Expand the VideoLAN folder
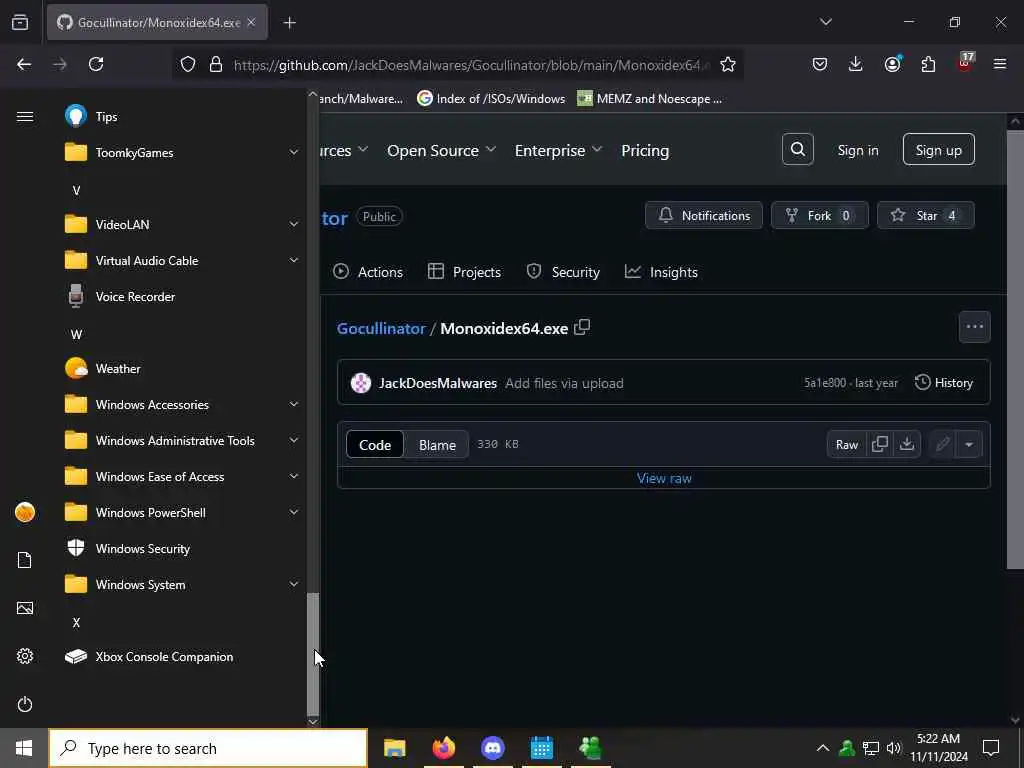 183,224
